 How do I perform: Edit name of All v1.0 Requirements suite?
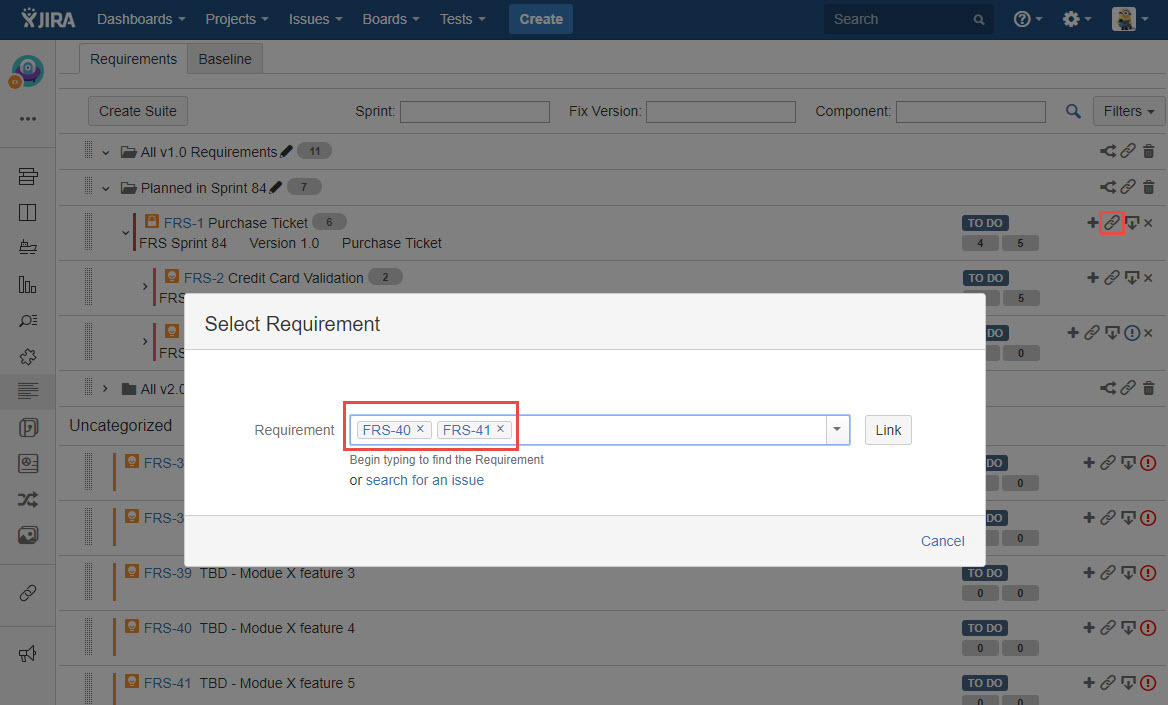[286, 152]
